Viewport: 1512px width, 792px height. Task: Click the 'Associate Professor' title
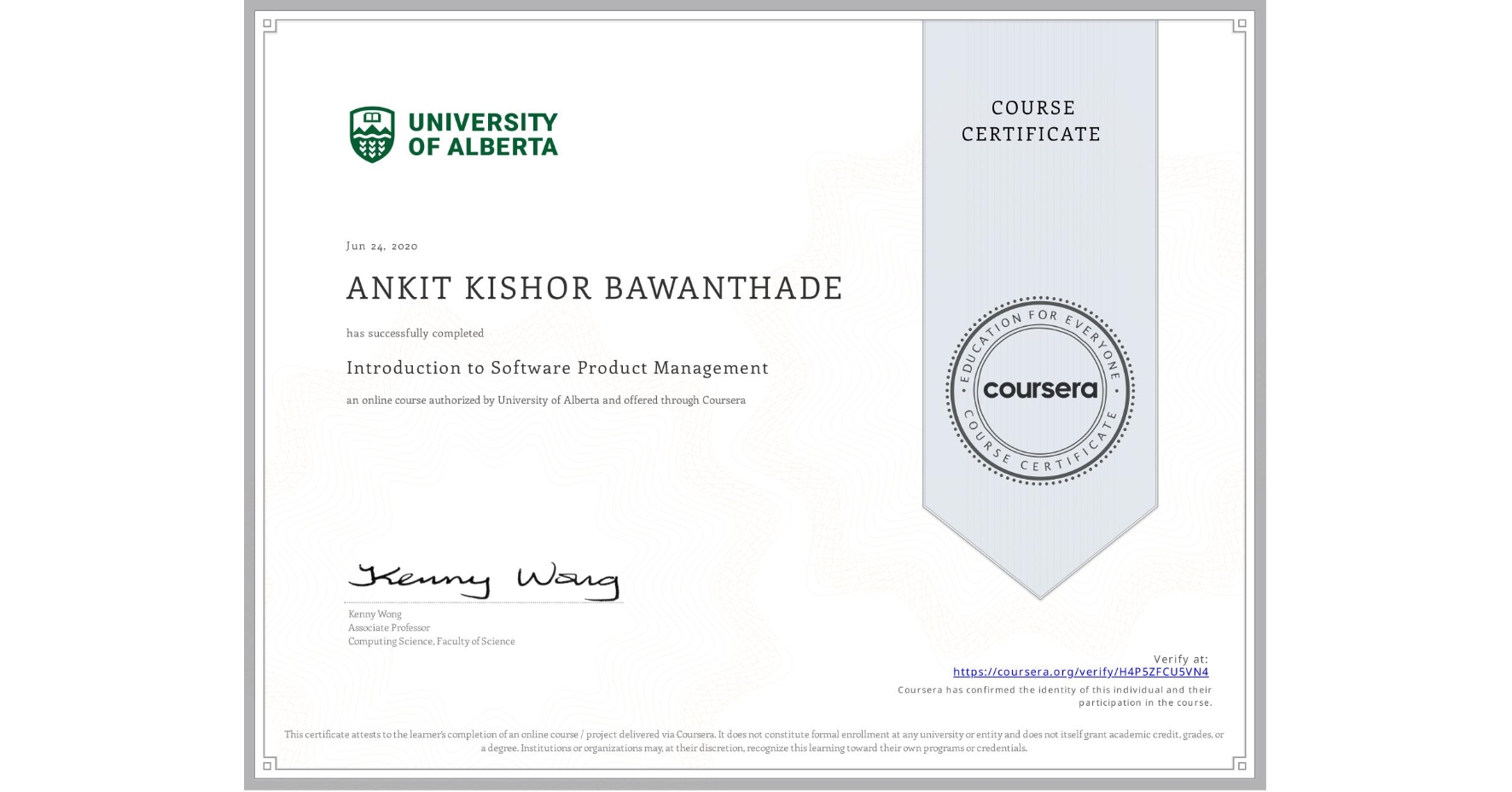tap(389, 627)
